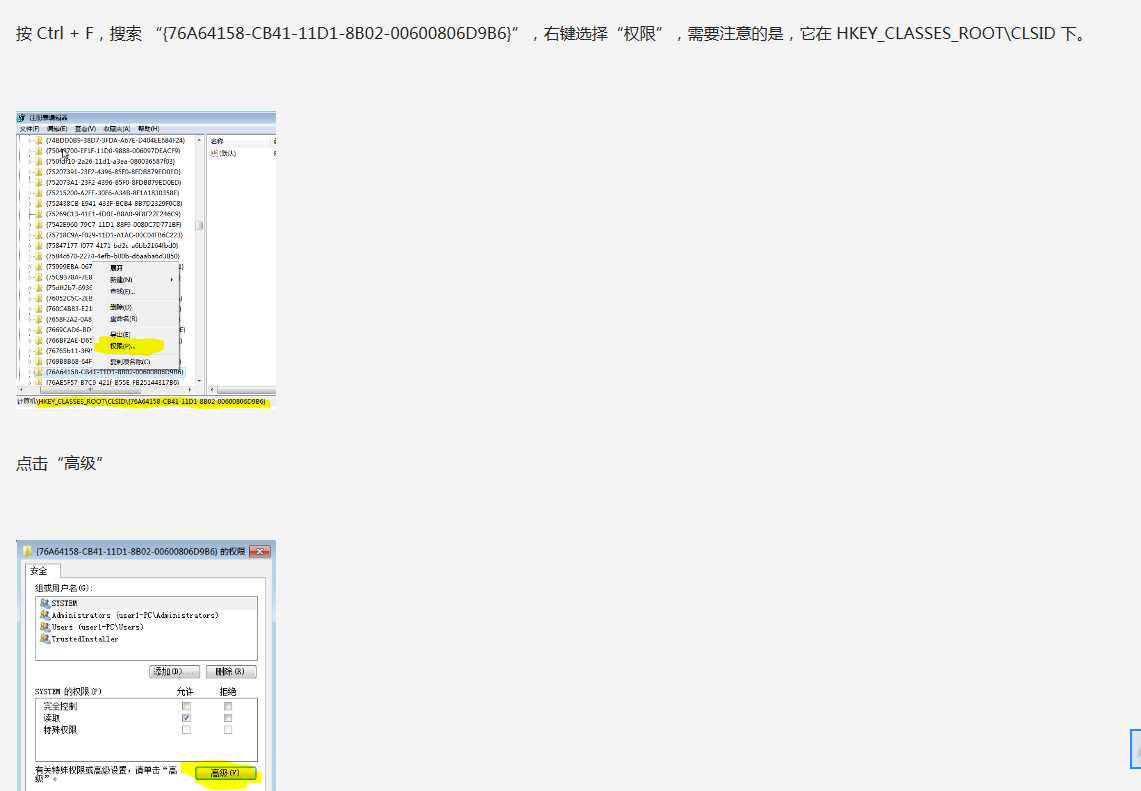Click folder icon of {75207391 key
The width and height of the screenshot is (1141, 791).
click(x=39, y=172)
